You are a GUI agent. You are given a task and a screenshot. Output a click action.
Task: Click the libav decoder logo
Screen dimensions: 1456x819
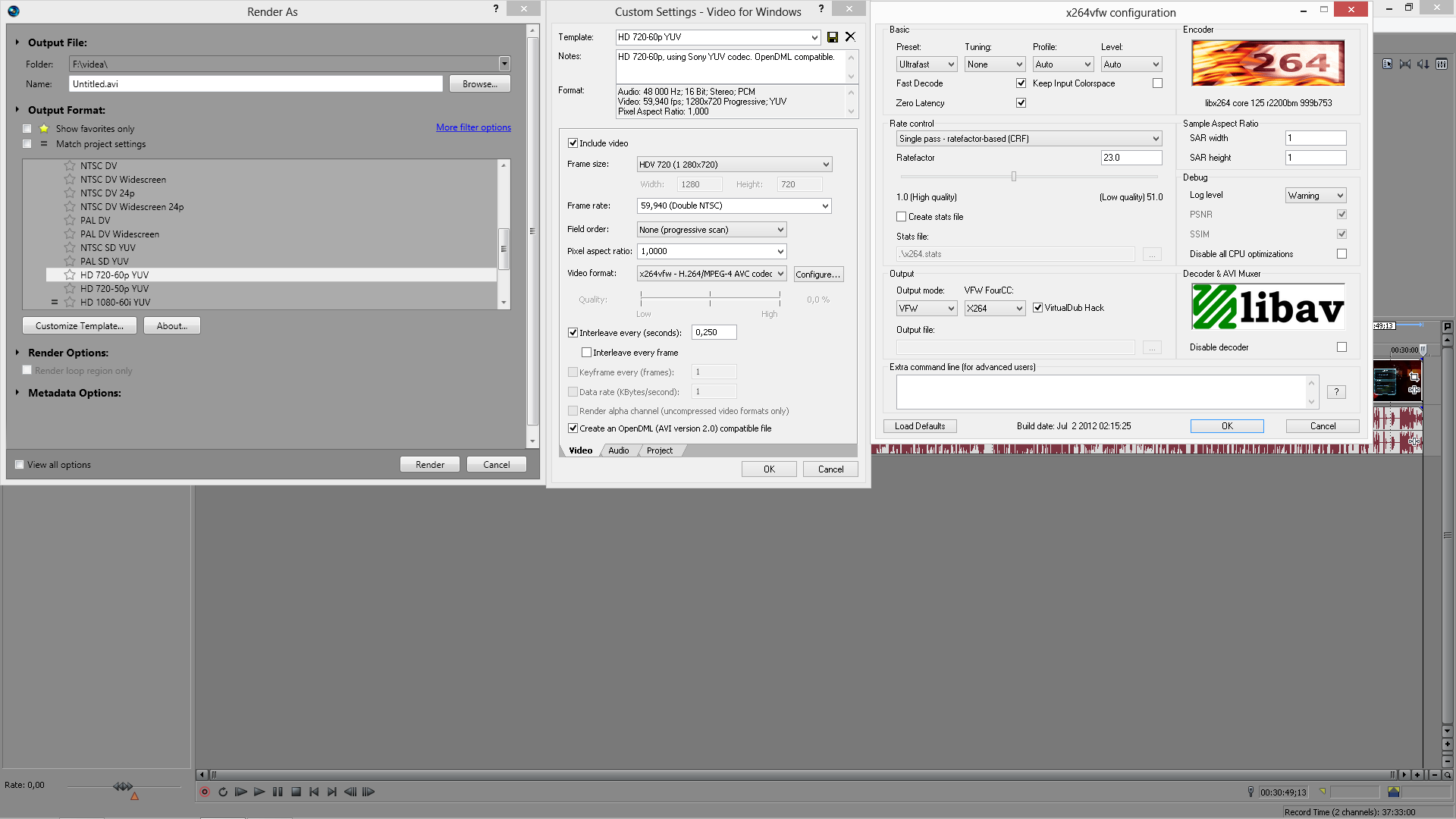point(1268,306)
